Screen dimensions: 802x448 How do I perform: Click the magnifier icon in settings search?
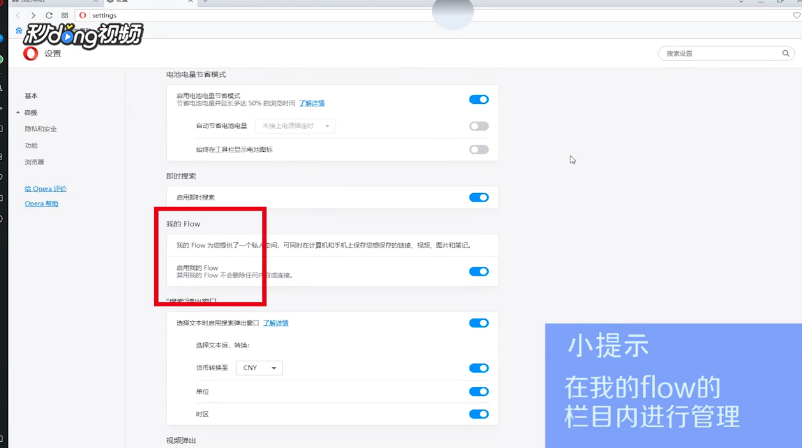point(786,53)
